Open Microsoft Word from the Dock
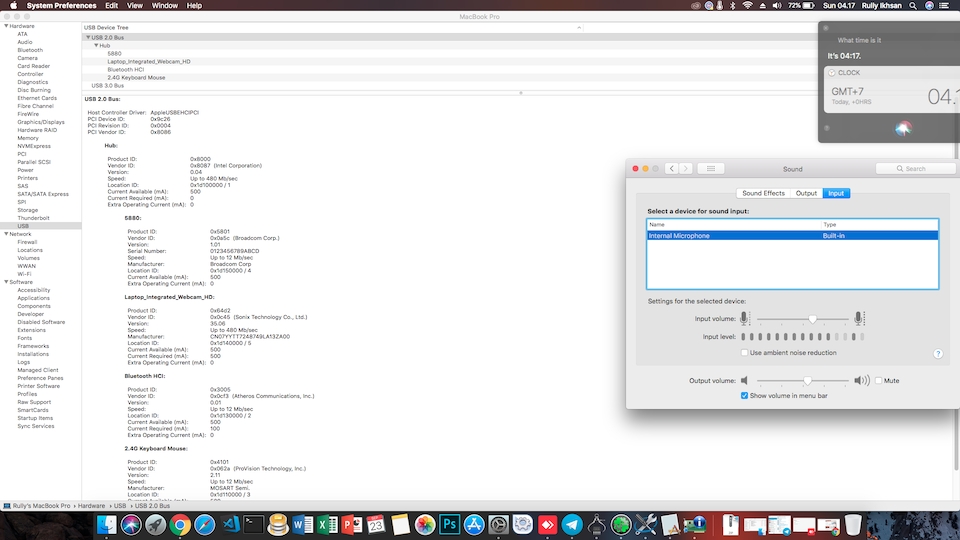960x540 pixels. 302,525
